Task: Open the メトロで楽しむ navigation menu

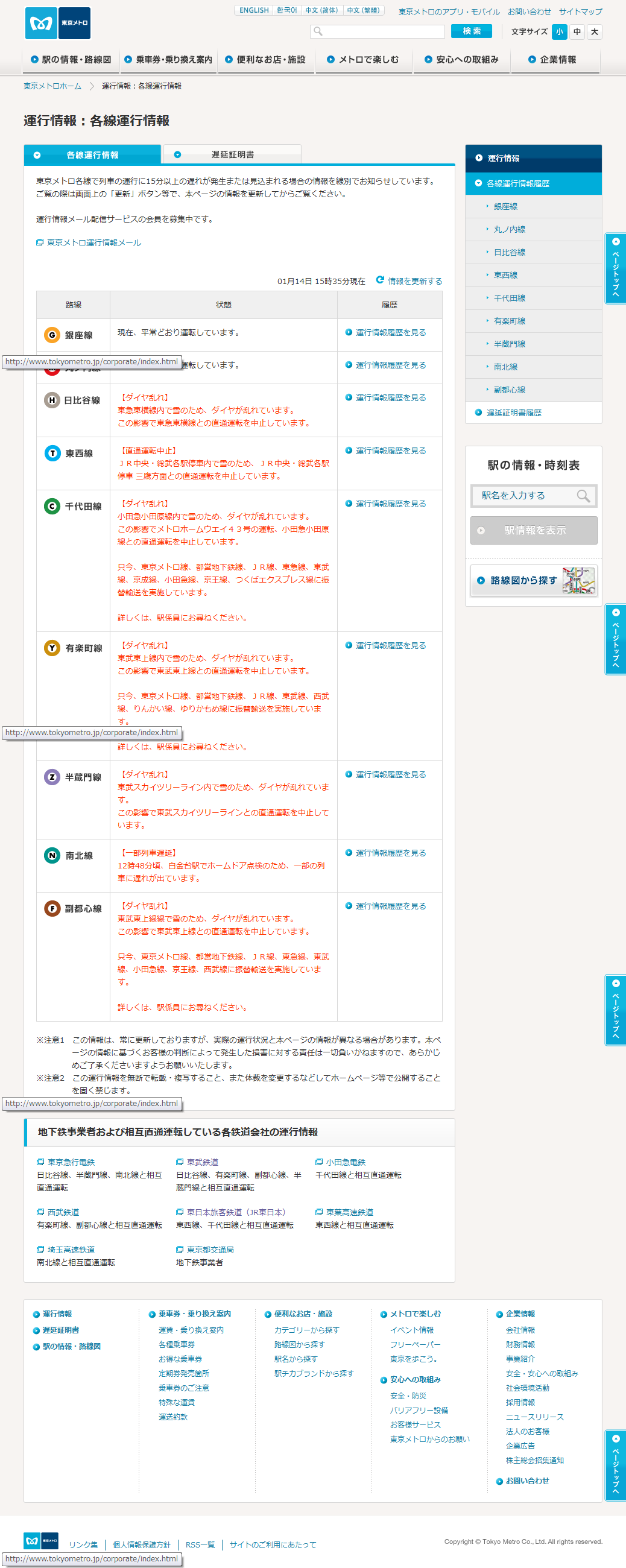Action: click(x=363, y=60)
